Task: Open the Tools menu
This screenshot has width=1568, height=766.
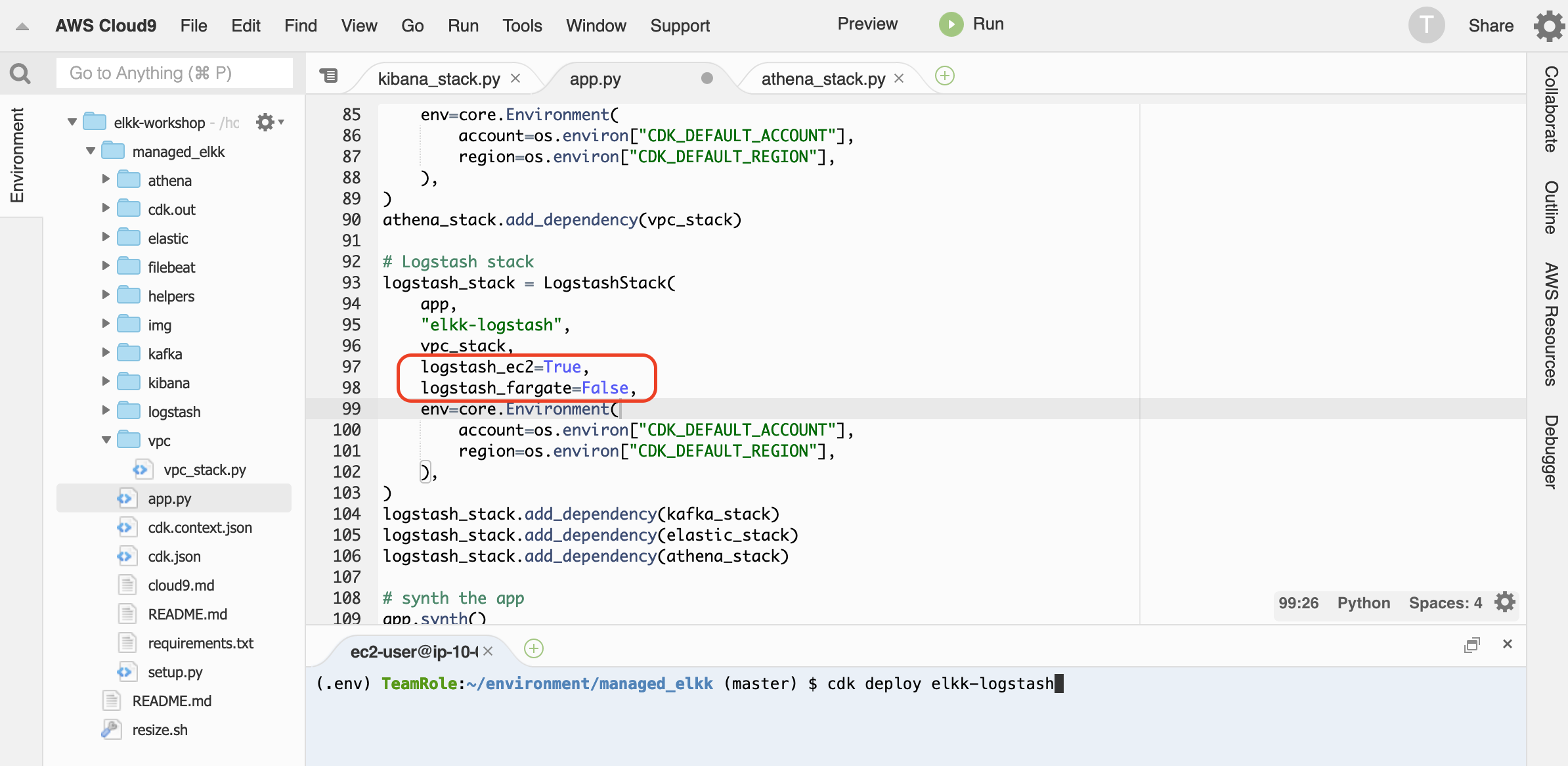Action: pos(522,26)
